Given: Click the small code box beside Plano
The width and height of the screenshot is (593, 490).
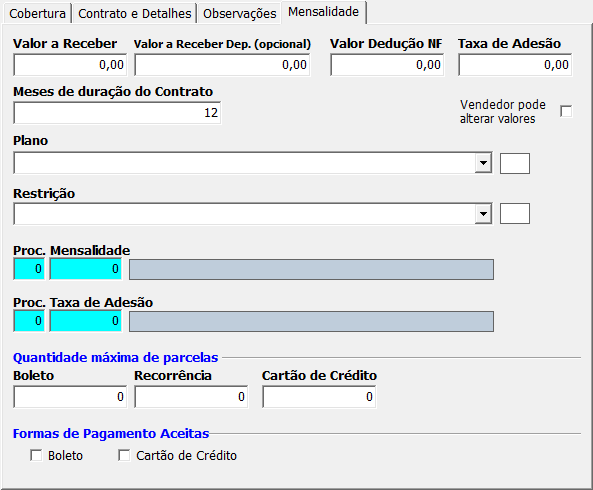Looking at the screenshot, I should point(515,163).
